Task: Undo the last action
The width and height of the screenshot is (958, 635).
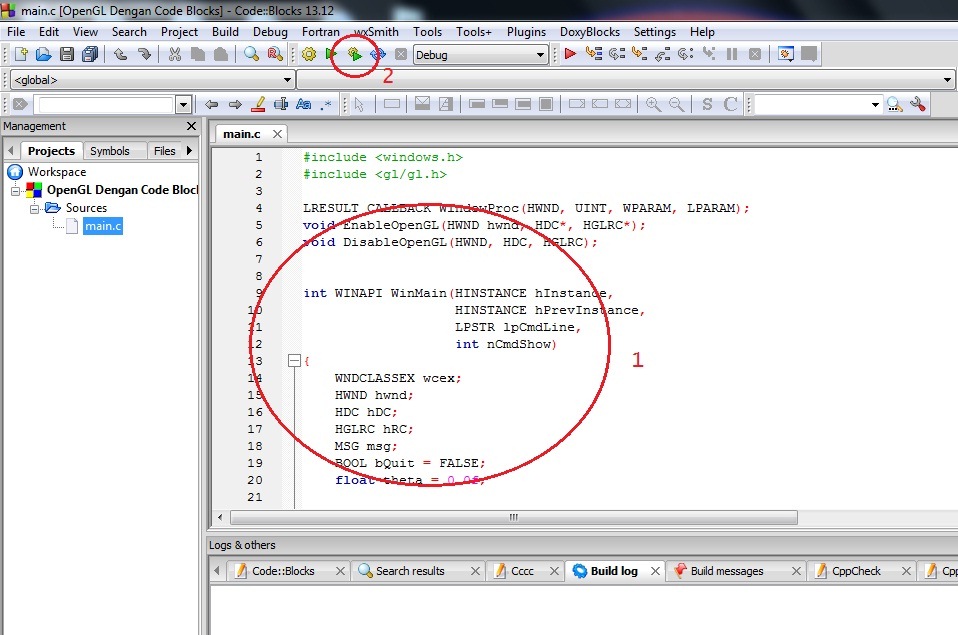Action: (122, 54)
